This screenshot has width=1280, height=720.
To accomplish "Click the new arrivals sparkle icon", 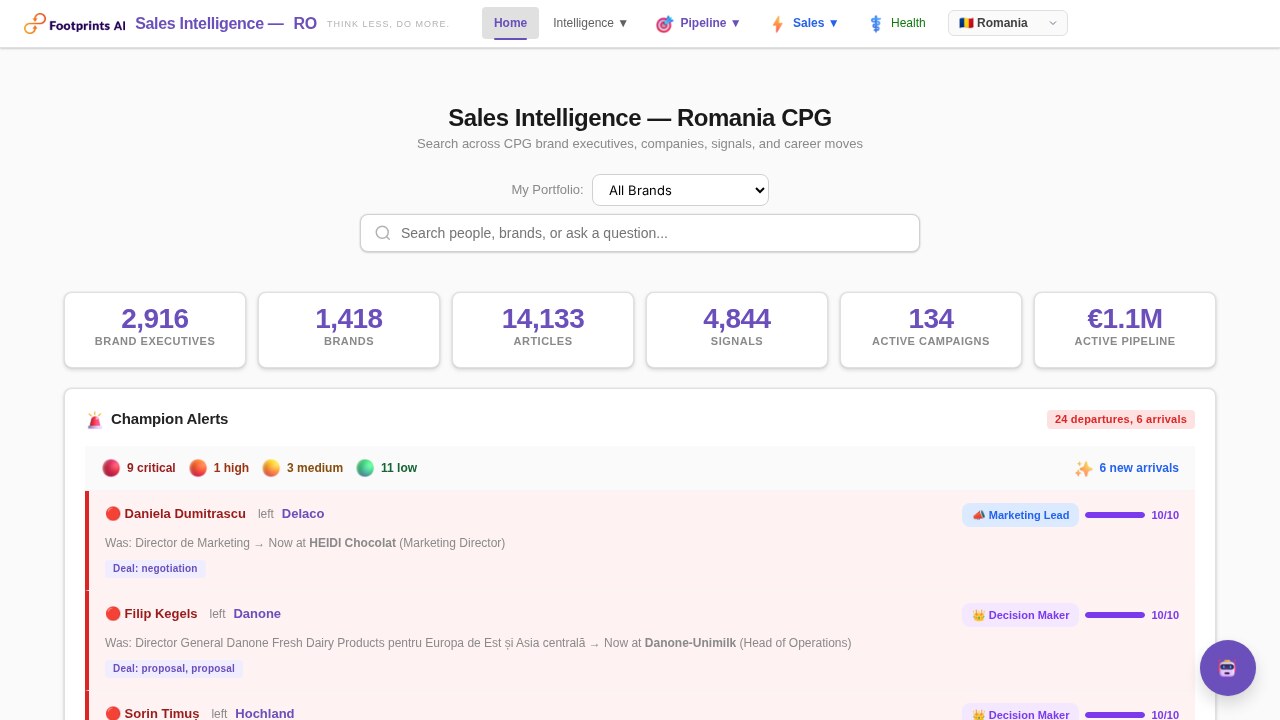I will point(1084,469).
